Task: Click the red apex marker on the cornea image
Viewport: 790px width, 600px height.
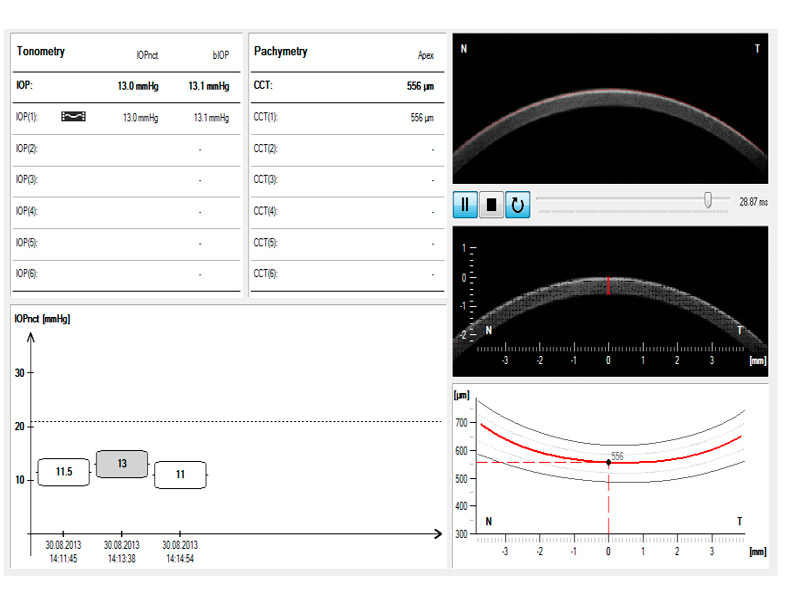Action: [x=608, y=286]
